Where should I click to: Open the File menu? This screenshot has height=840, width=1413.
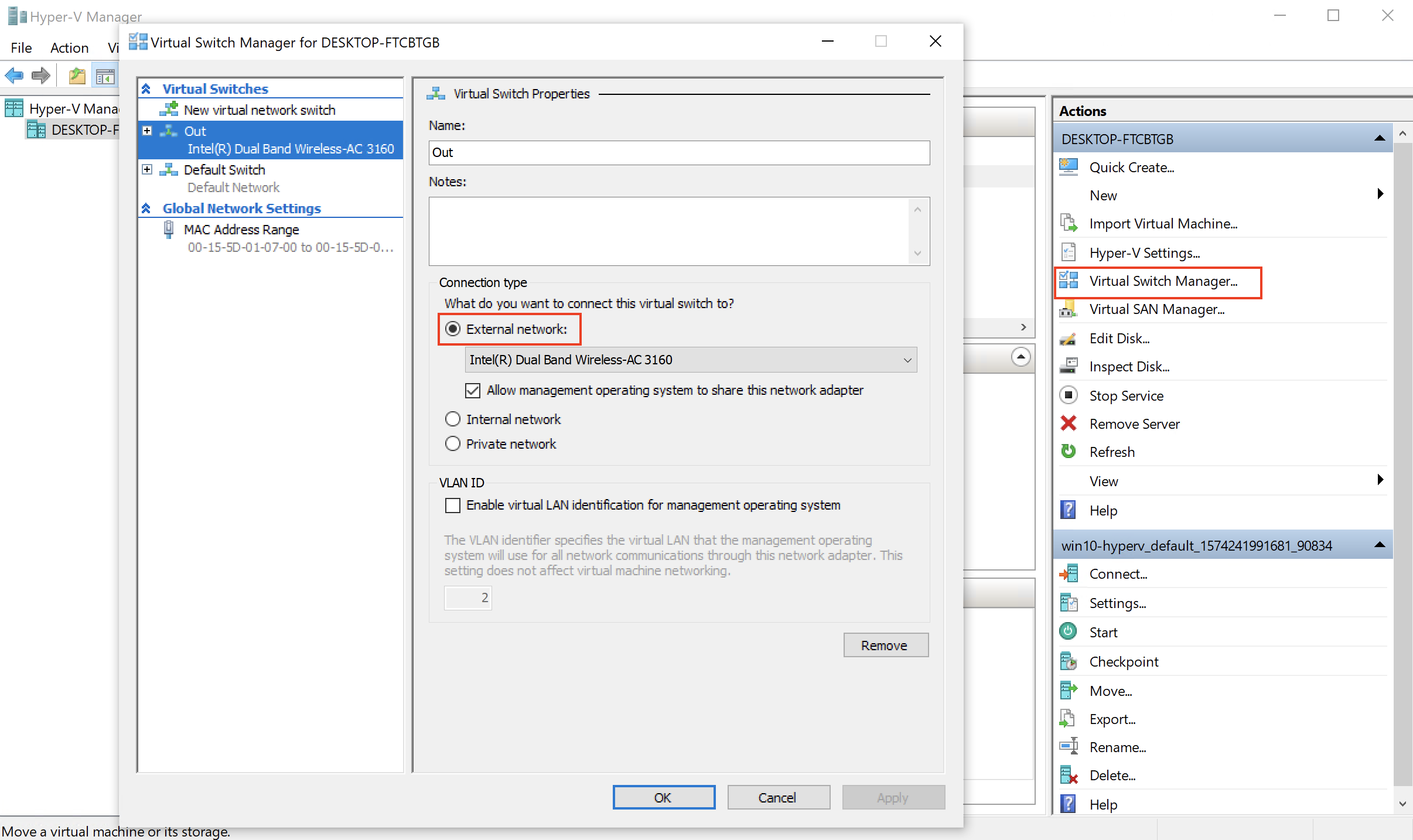[21, 48]
